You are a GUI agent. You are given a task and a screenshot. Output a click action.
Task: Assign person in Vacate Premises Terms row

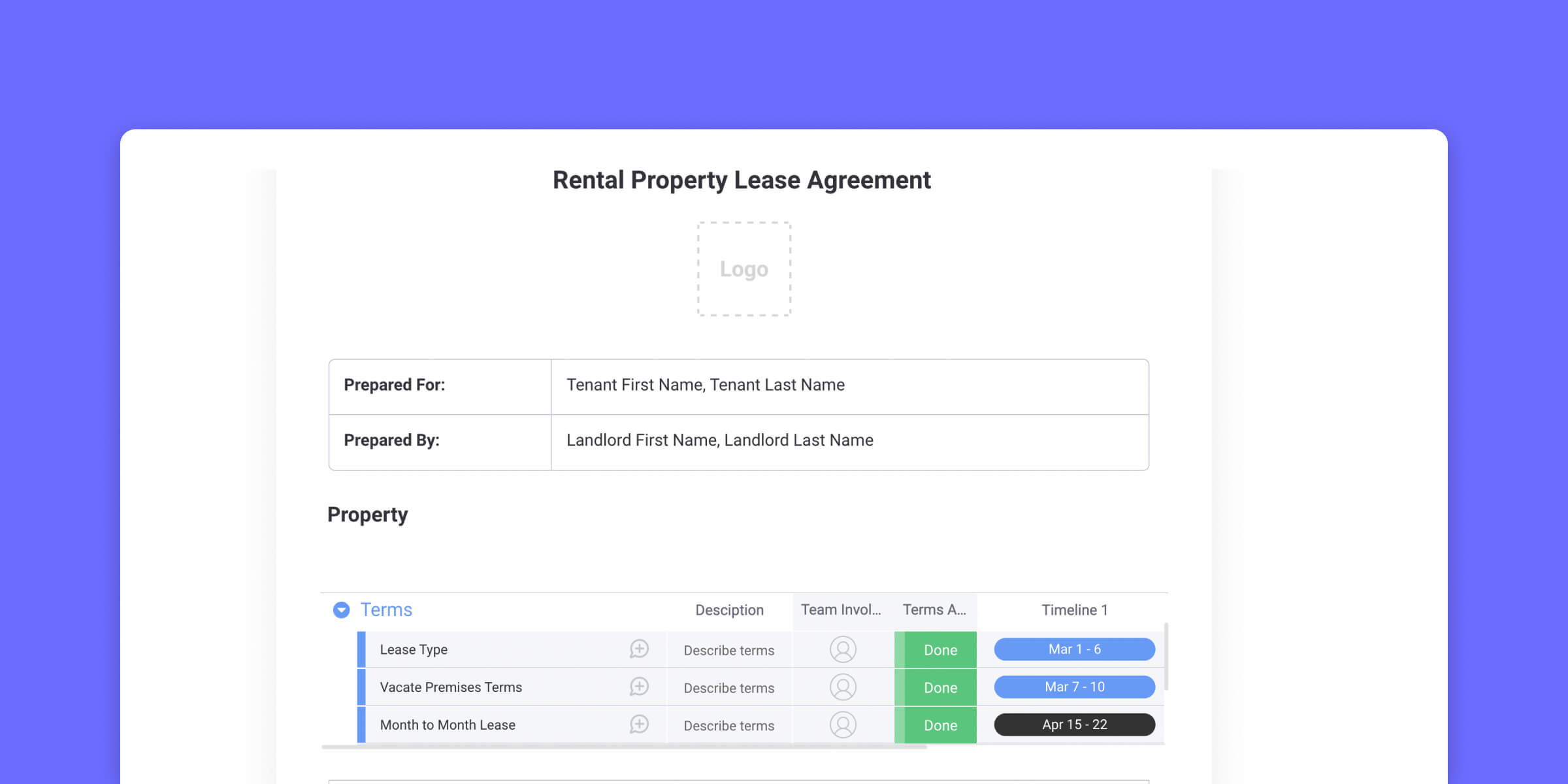coord(843,687)
